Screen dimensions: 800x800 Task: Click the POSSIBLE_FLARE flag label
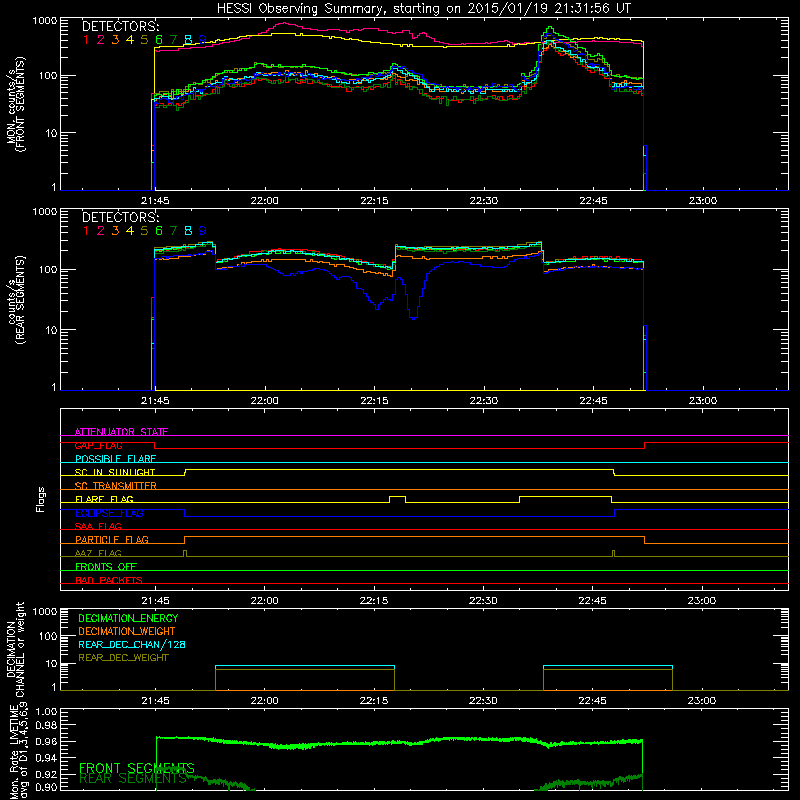[x=115, y=459]
